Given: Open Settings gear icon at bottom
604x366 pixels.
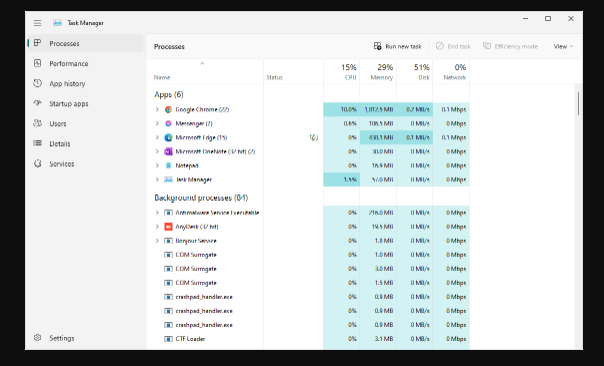Looking at the screenshot, I should coord(37,337).
